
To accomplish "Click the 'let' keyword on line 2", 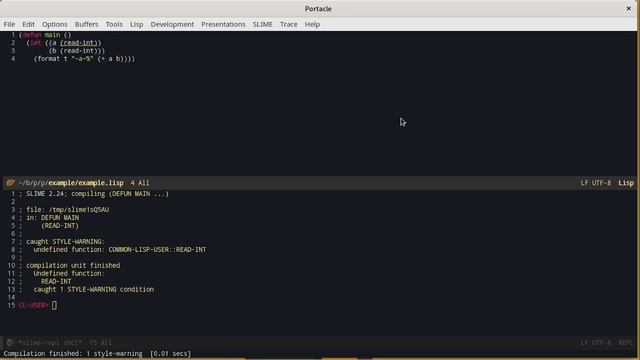I will point(36,43).
